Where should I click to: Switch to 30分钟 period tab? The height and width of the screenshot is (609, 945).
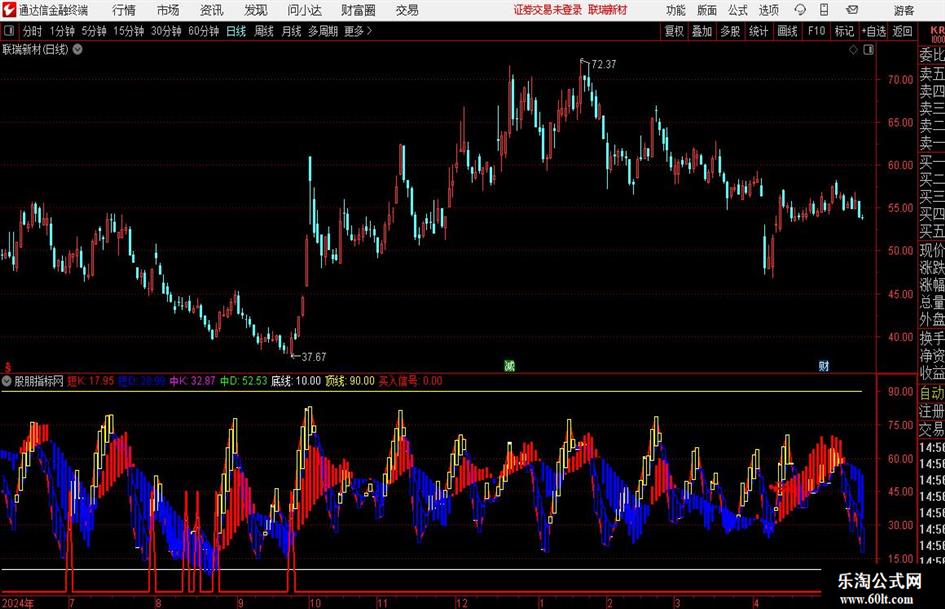pos(166,31)
